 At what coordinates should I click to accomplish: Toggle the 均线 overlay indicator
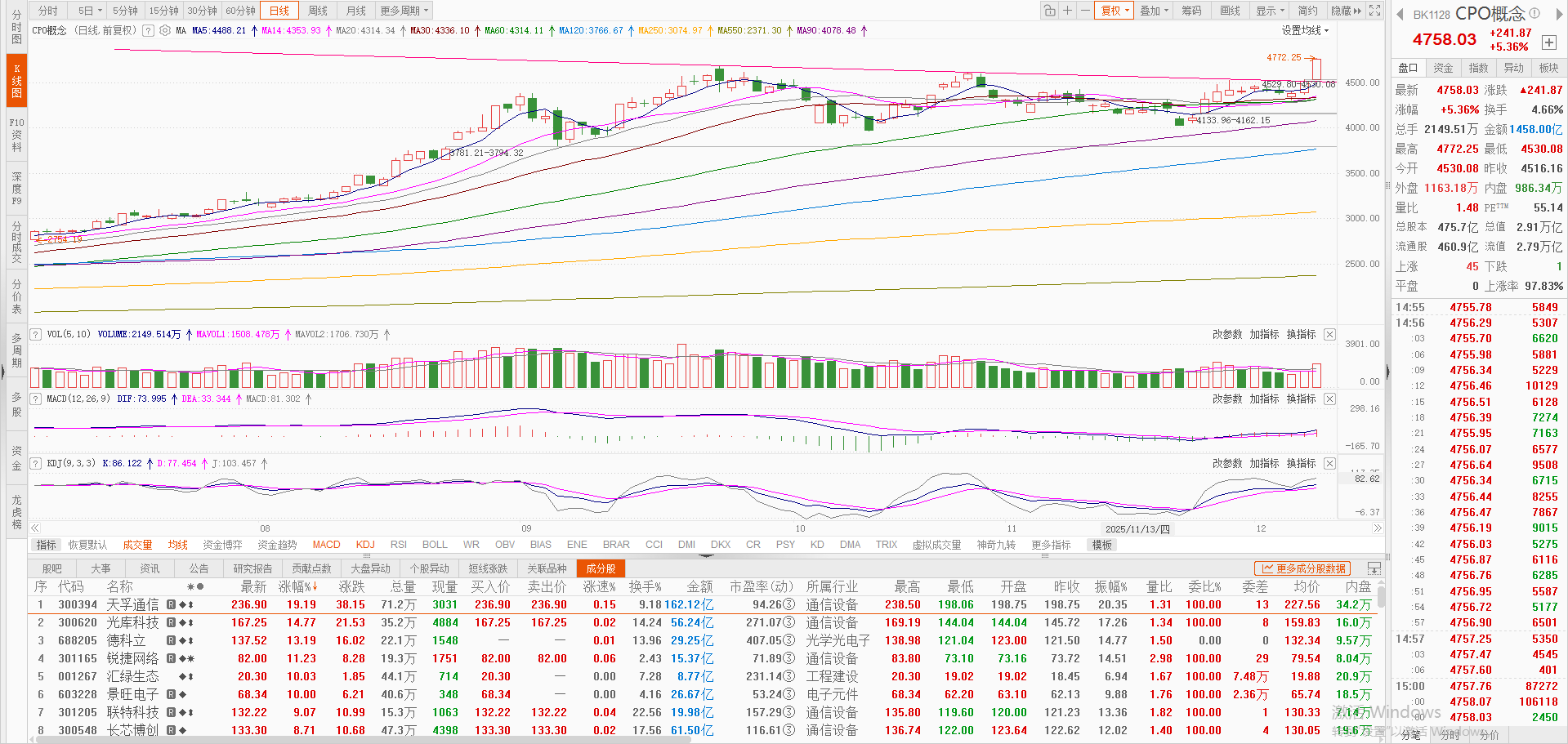(177, 545)
